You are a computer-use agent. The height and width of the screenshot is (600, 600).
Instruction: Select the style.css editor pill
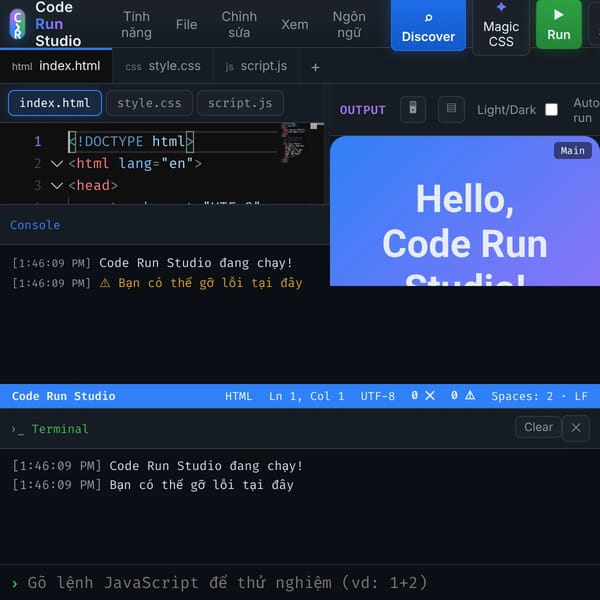(x=149, y=103)
